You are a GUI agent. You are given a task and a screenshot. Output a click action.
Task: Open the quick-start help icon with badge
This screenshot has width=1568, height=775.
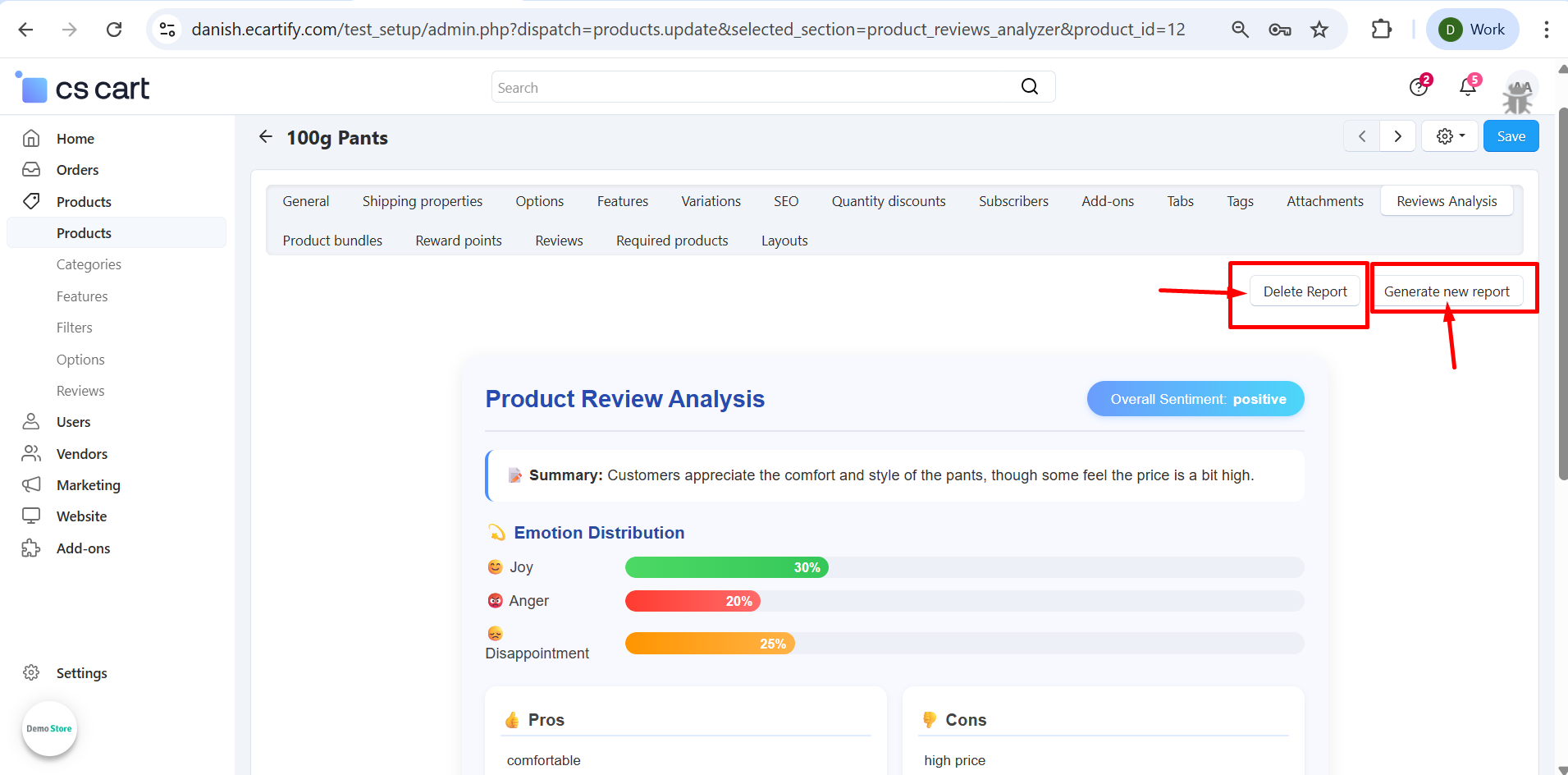pyautogui.click(x=1419, y=87)
